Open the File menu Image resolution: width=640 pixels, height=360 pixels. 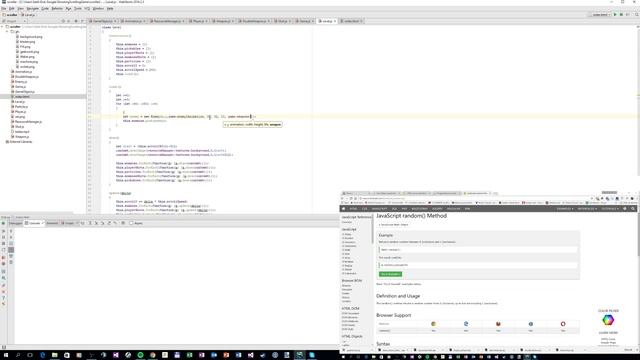tap(4, 8)
